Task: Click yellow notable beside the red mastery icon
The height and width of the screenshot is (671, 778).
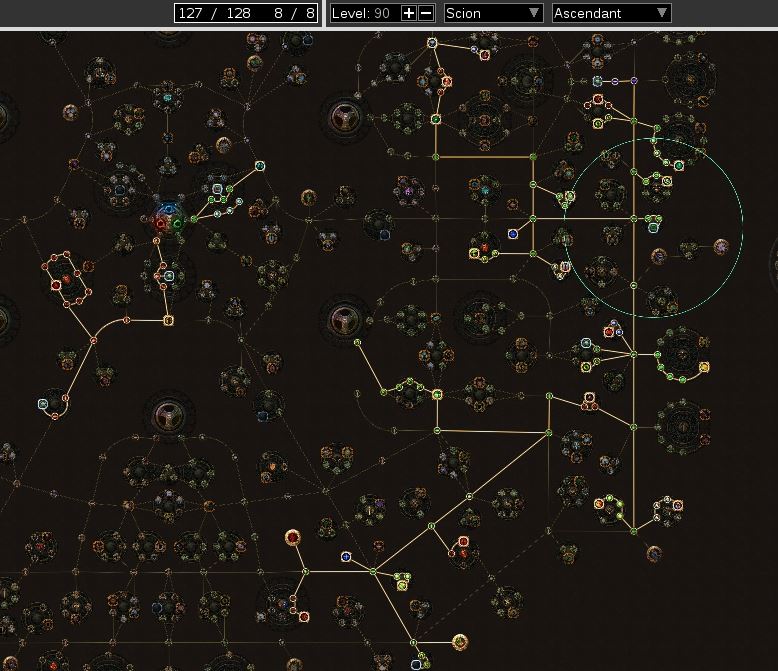Action: pyautogui.click(x=474, y=253)
